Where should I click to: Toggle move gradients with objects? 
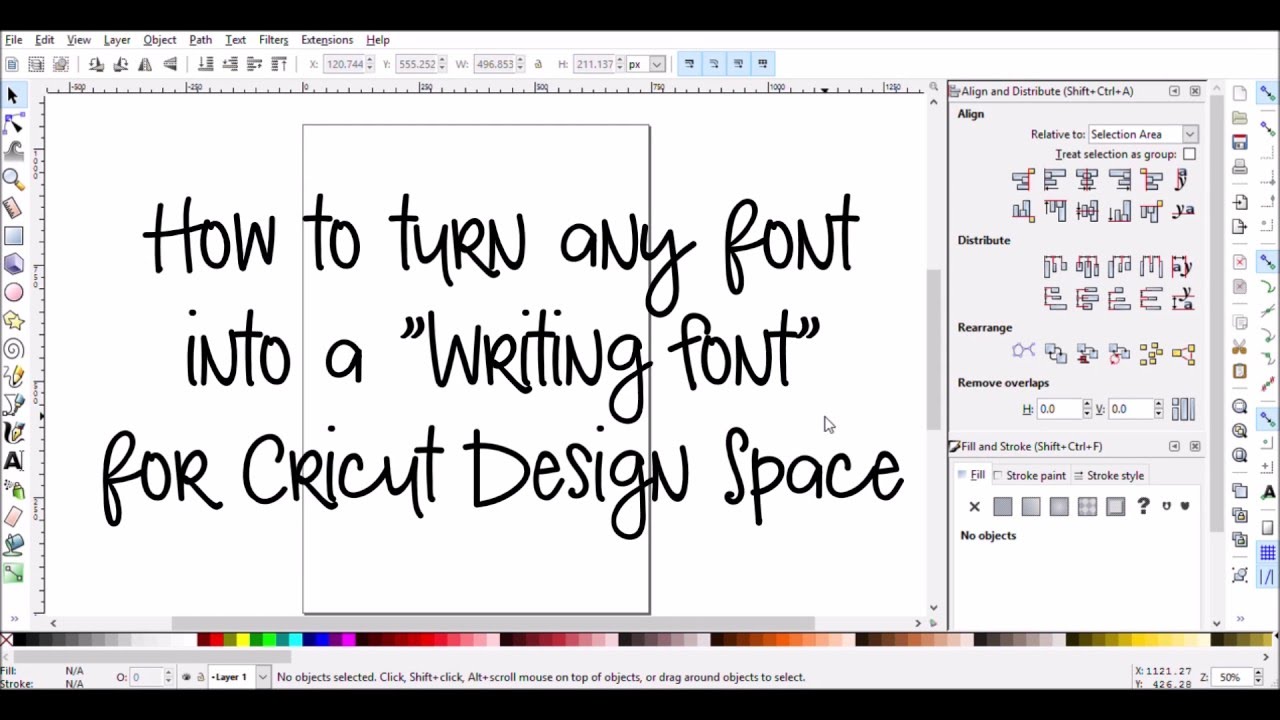coord(738,64)
